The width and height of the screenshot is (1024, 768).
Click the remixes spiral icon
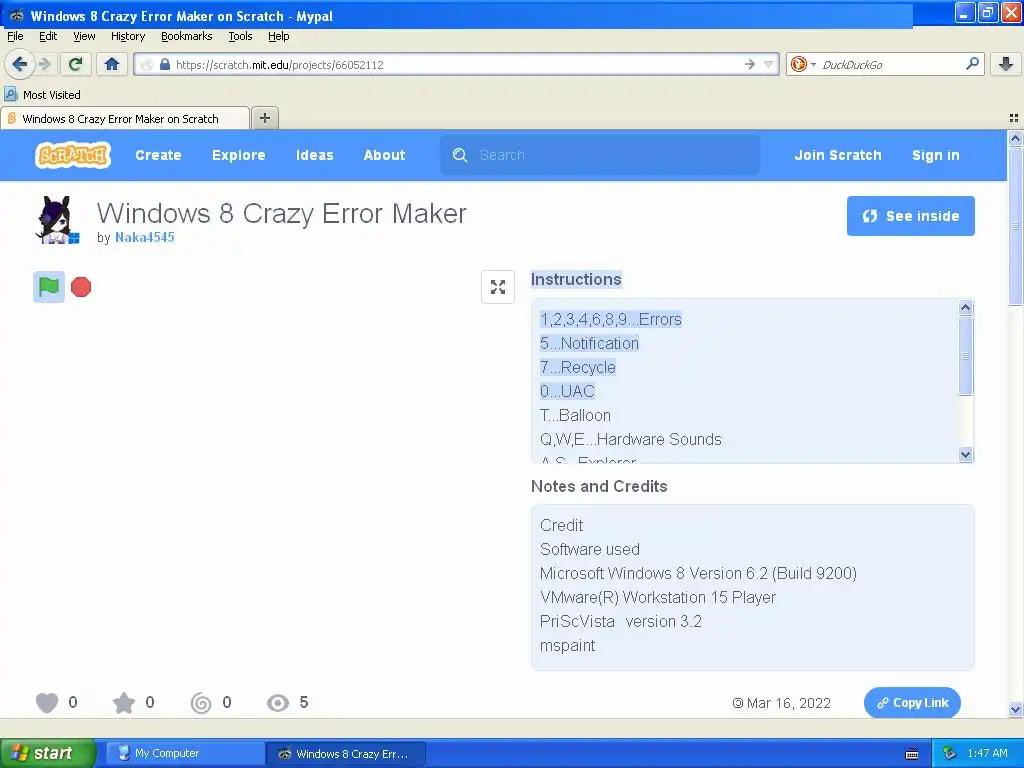point(200,703)
